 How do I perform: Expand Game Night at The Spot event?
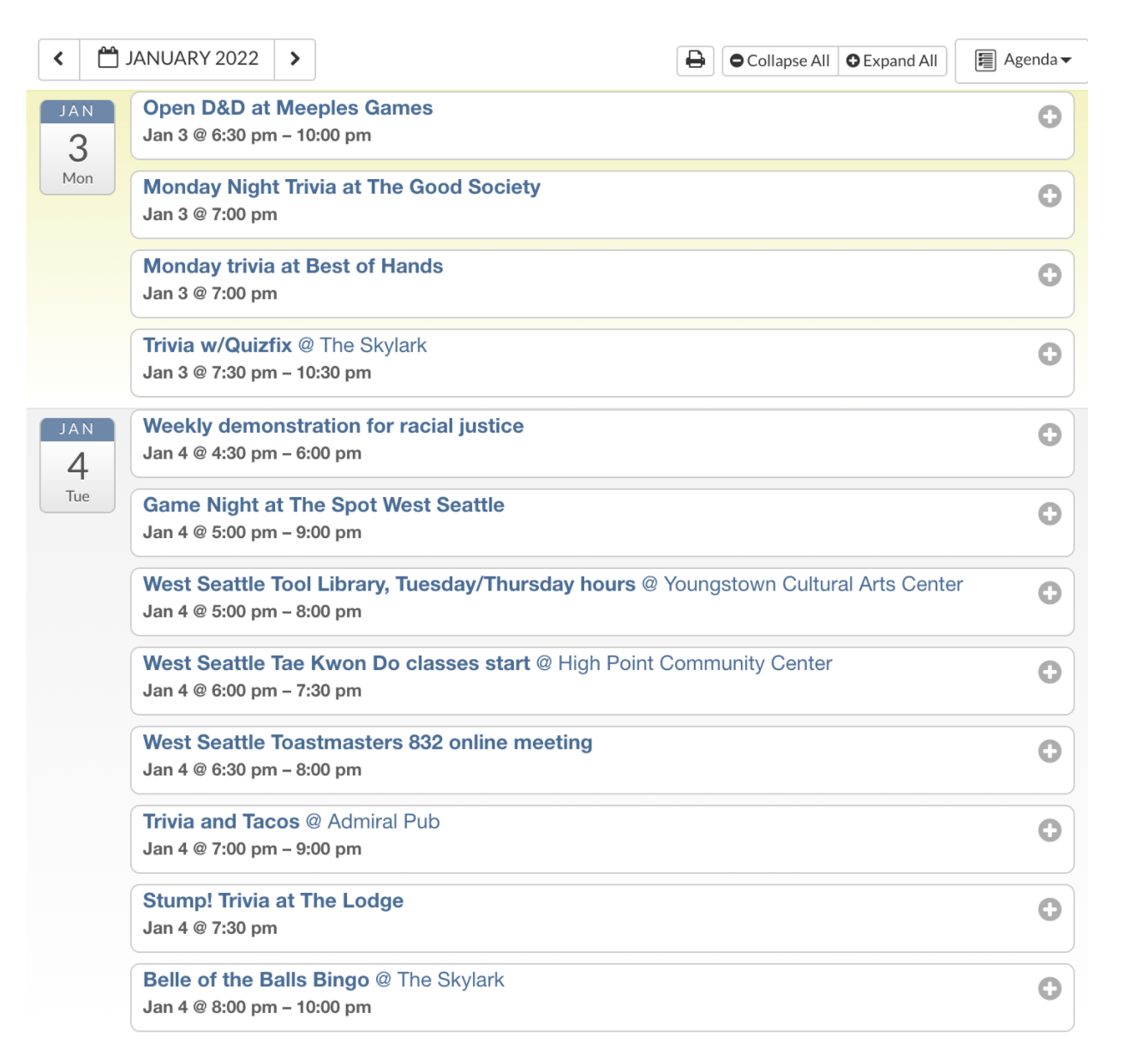click(1049, 513)
